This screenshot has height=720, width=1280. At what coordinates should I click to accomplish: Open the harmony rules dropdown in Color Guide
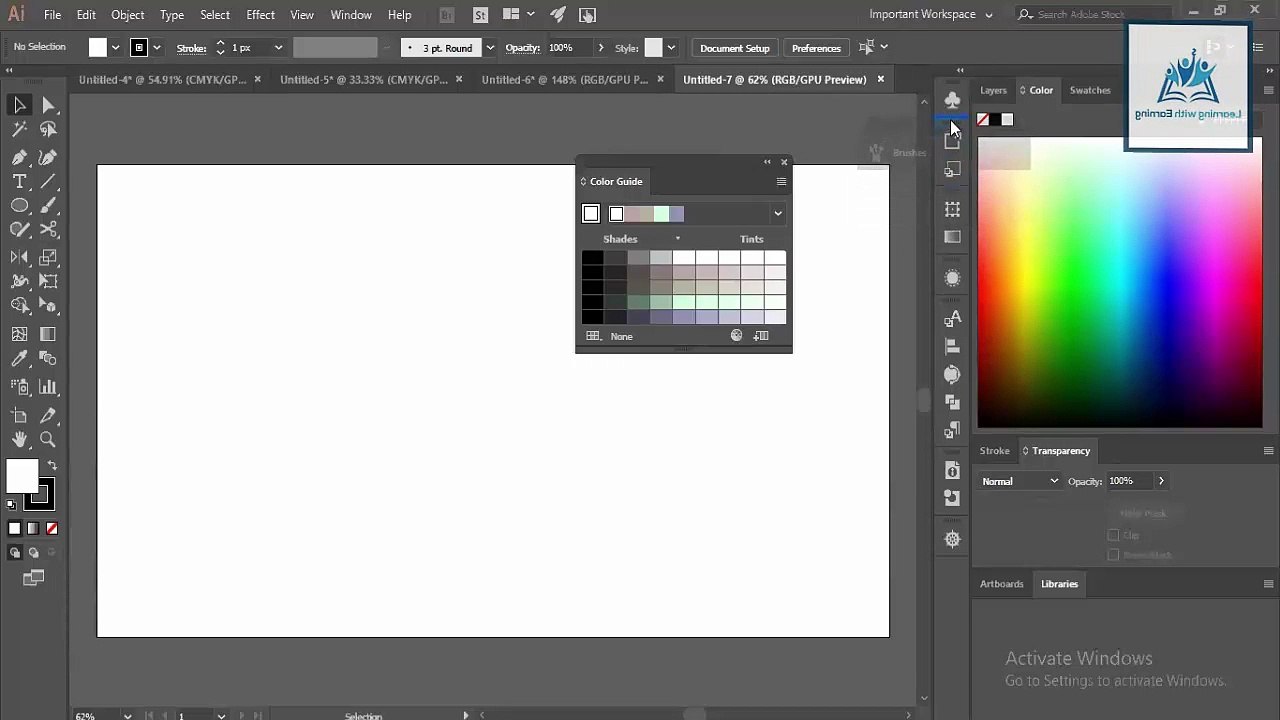tap(777, 213)
